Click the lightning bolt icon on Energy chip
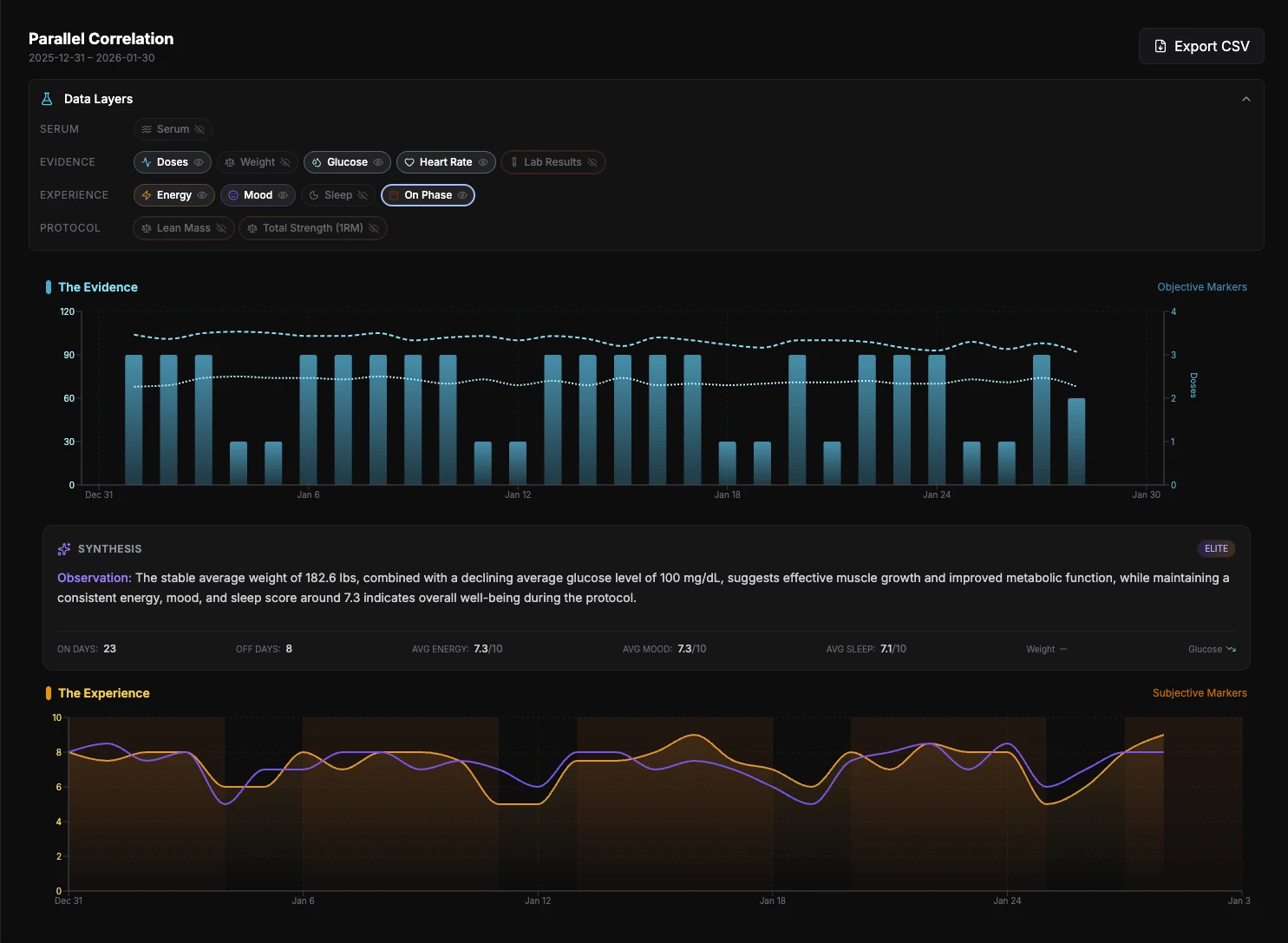1288x943 pixels. point(146,194)
